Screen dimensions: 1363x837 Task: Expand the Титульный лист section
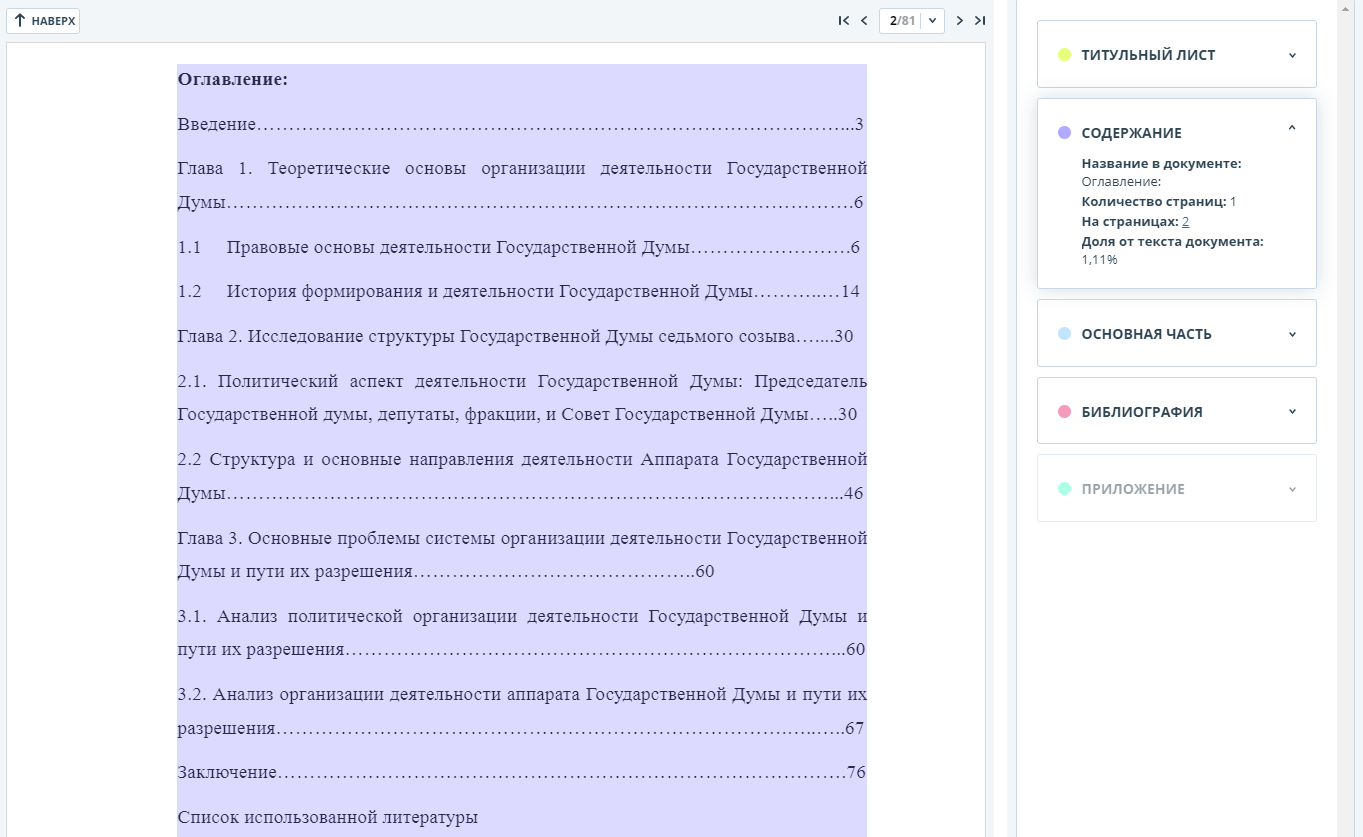click(1292, 55)
